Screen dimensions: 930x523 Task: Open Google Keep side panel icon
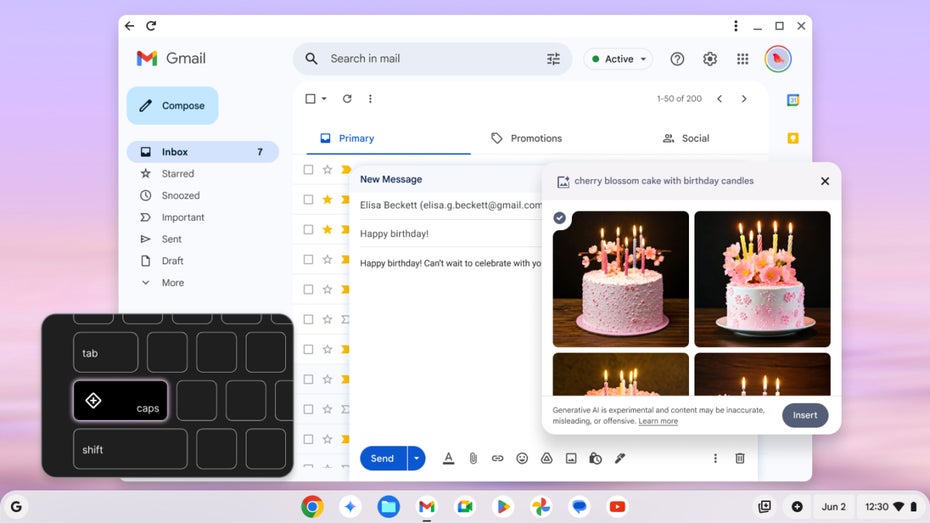pos(793,138)
